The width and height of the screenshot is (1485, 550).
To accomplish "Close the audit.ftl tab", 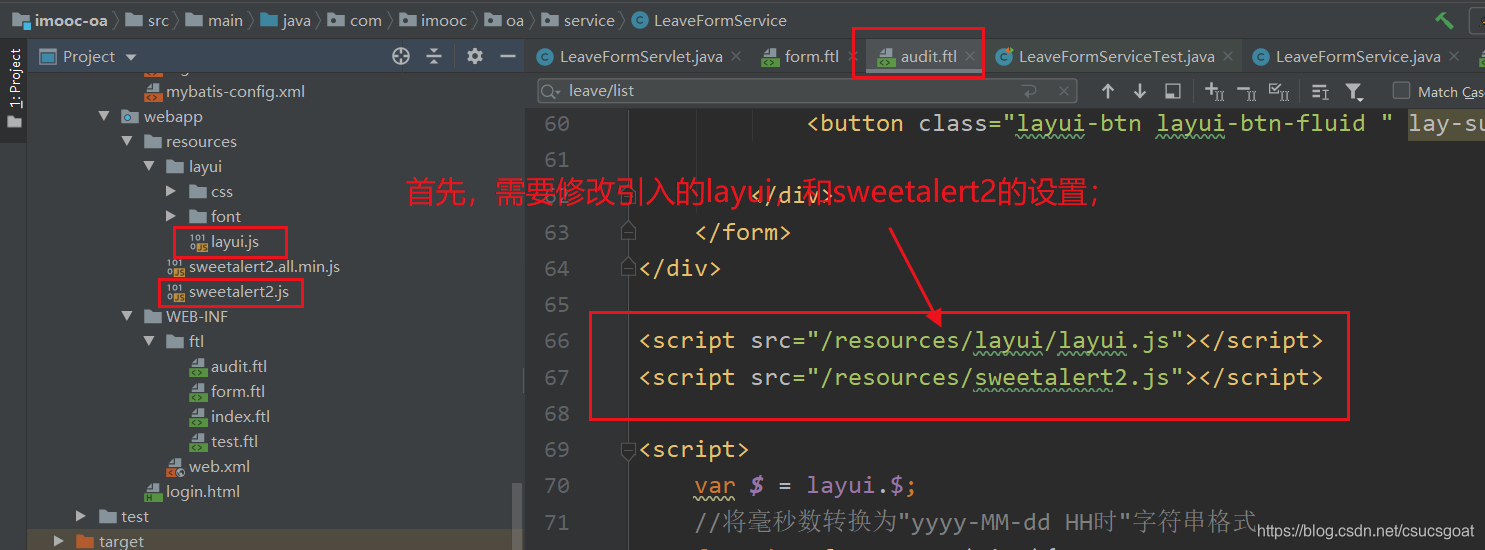I will [970, 57].
